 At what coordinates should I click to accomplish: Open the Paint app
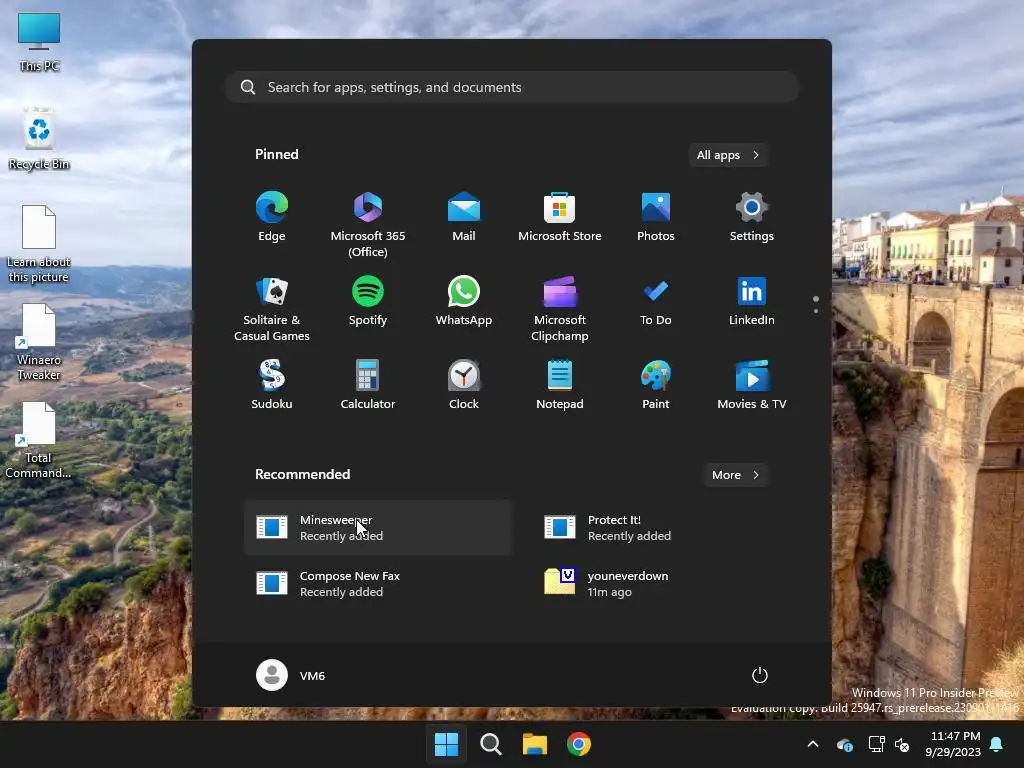coord(656,384)
